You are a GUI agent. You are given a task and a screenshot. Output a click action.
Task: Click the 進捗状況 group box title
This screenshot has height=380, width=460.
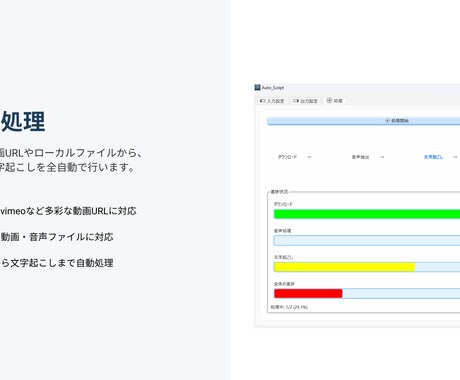(279, 192)
